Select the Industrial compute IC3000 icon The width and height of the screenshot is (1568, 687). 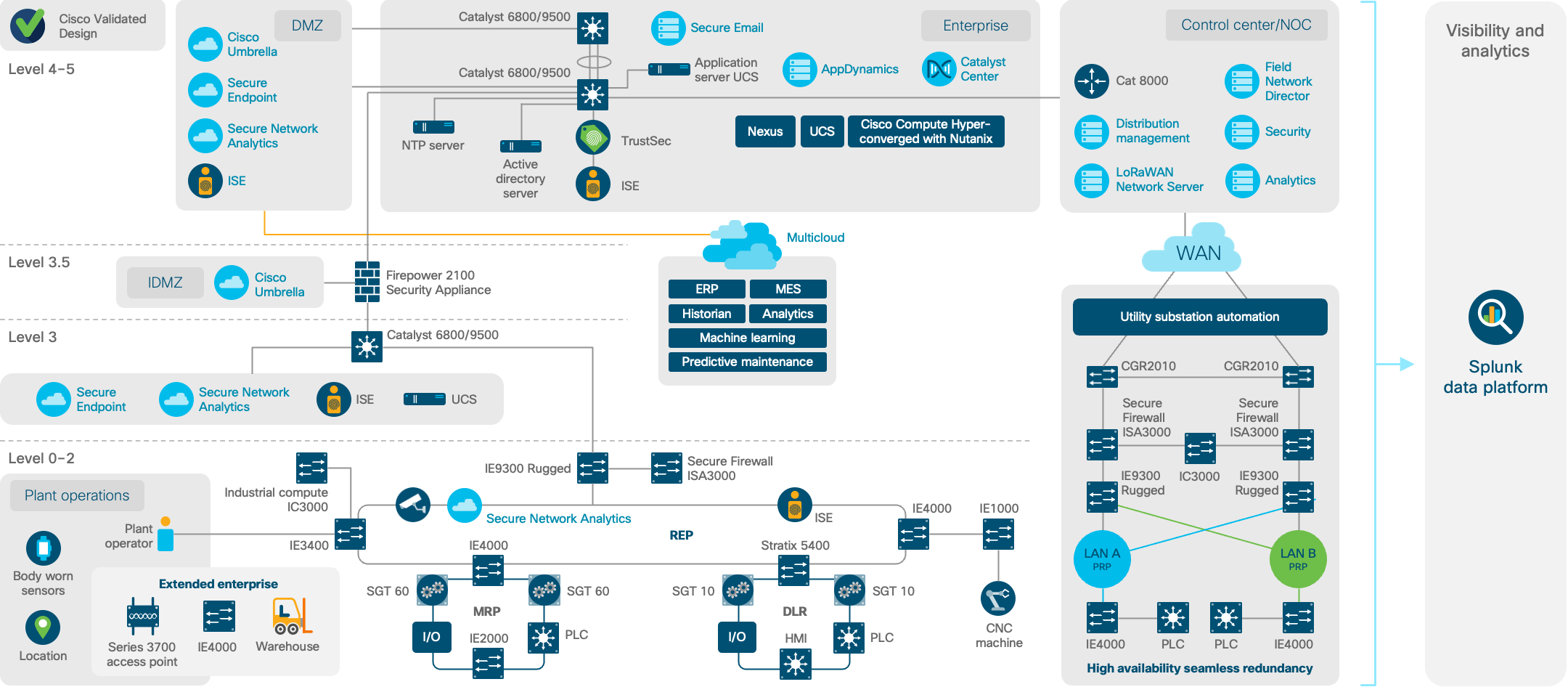tap(312, 468)
